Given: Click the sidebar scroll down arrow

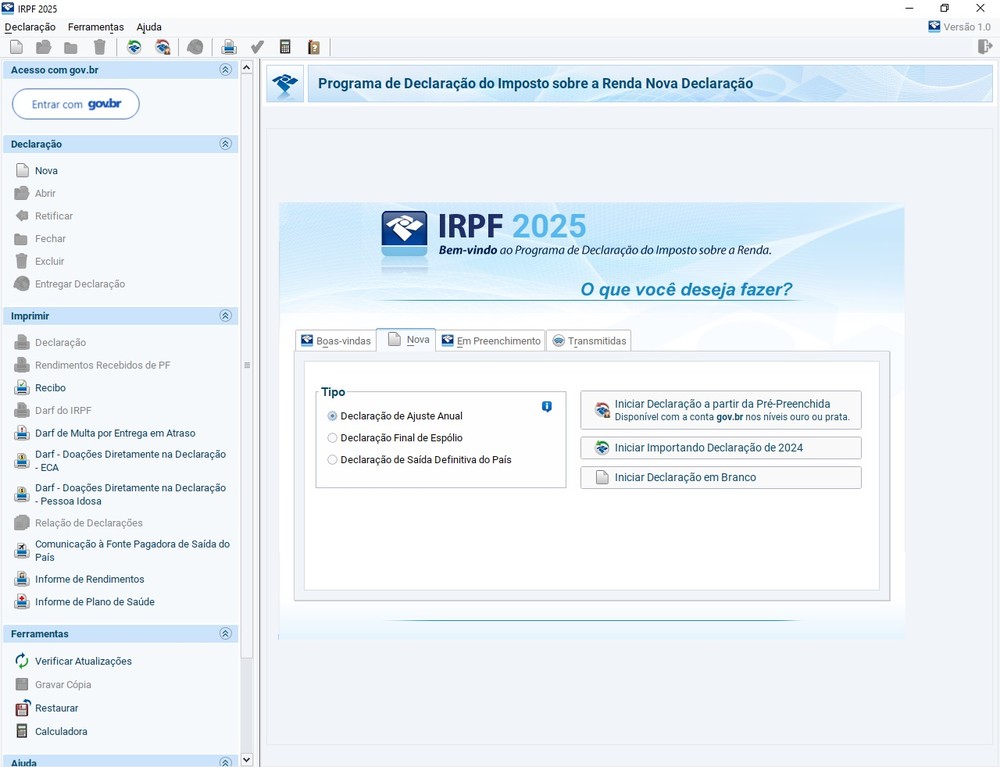Looking at the screenshot, I should click(x=247, y=760).
